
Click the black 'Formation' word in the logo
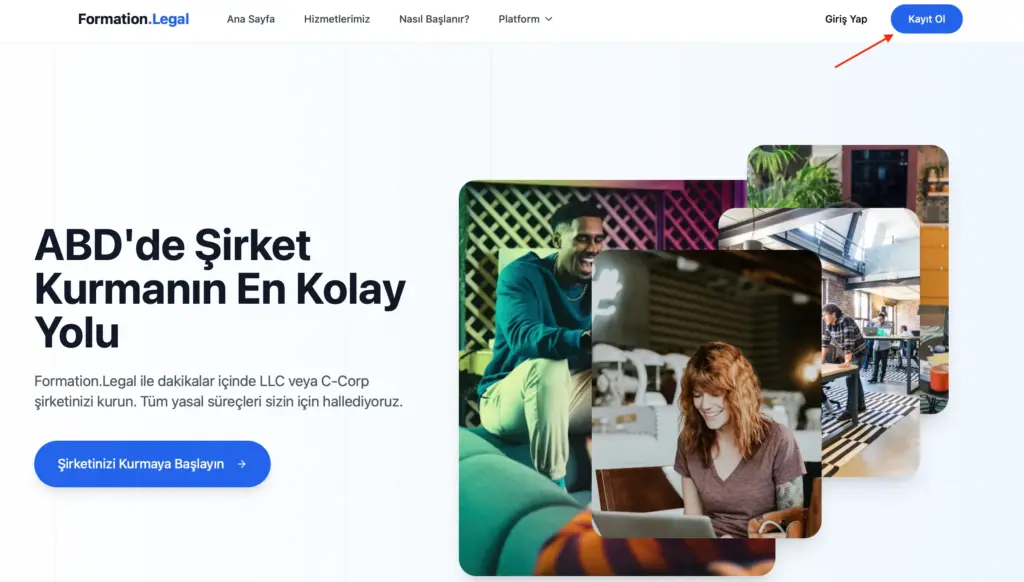click(113, 19)
